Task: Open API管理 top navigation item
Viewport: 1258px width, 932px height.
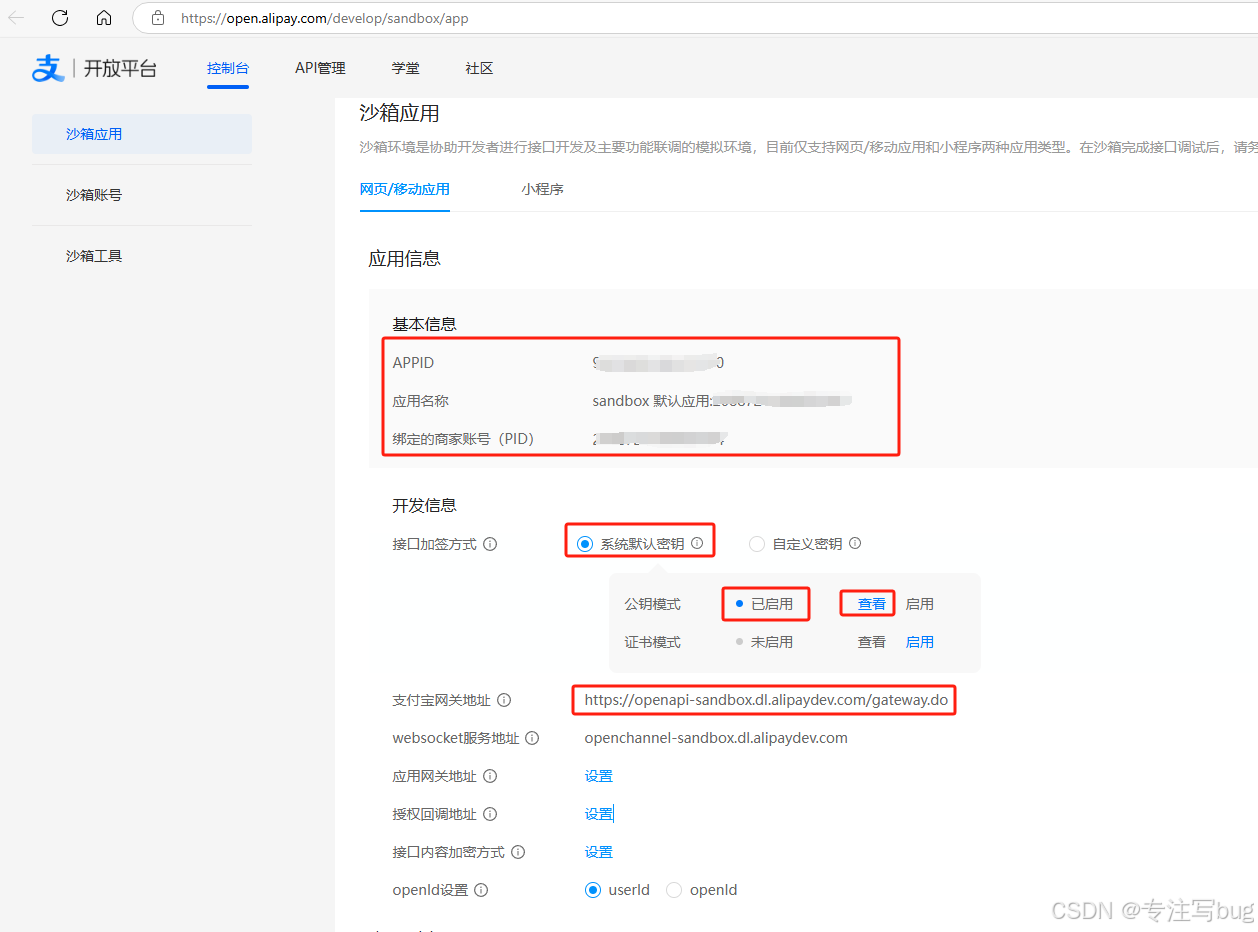Action: (x=320, y=68)
